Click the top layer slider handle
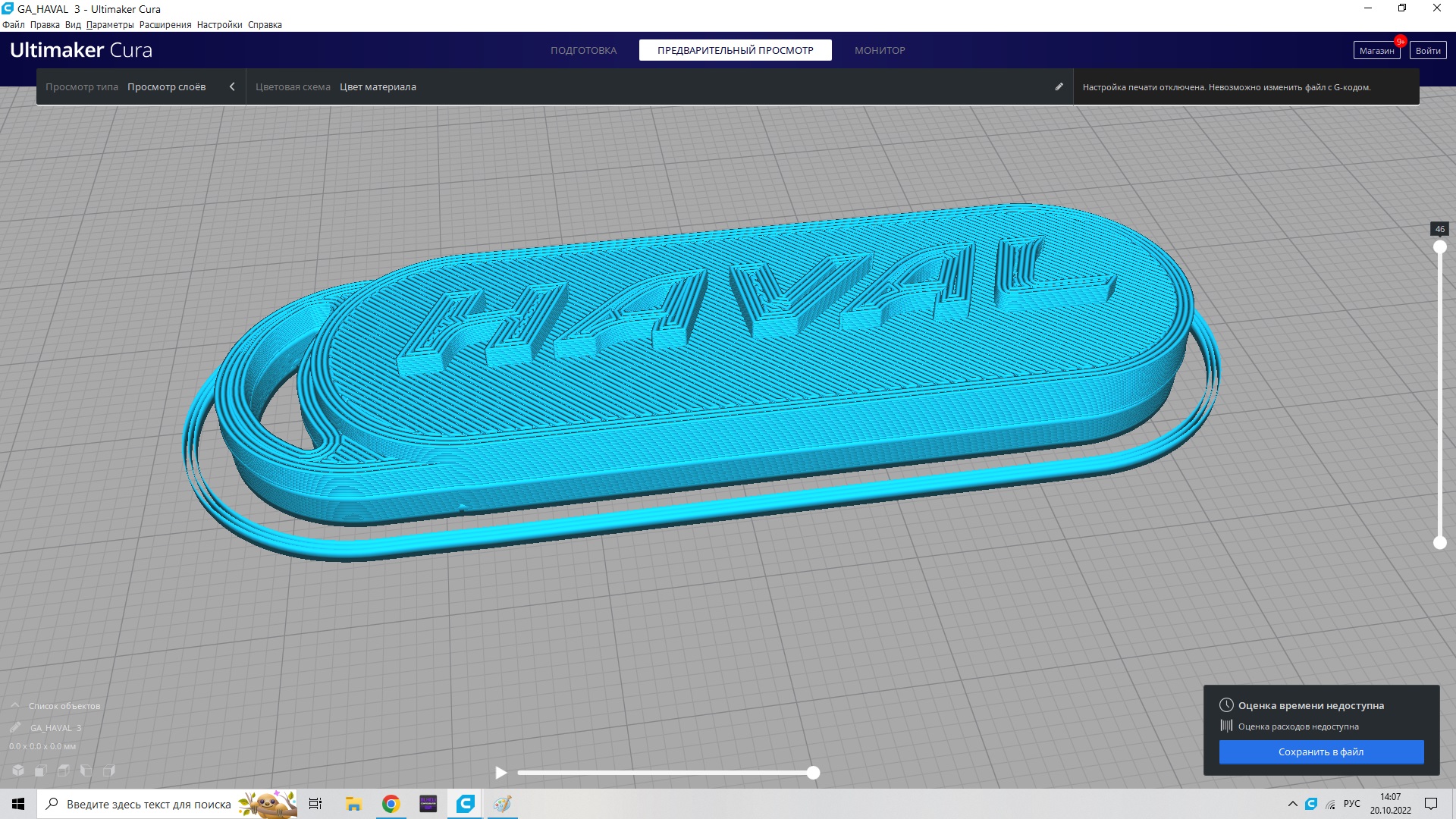Image resolution: width=1456 pixels, height=819 pixels. point(1439,247)
